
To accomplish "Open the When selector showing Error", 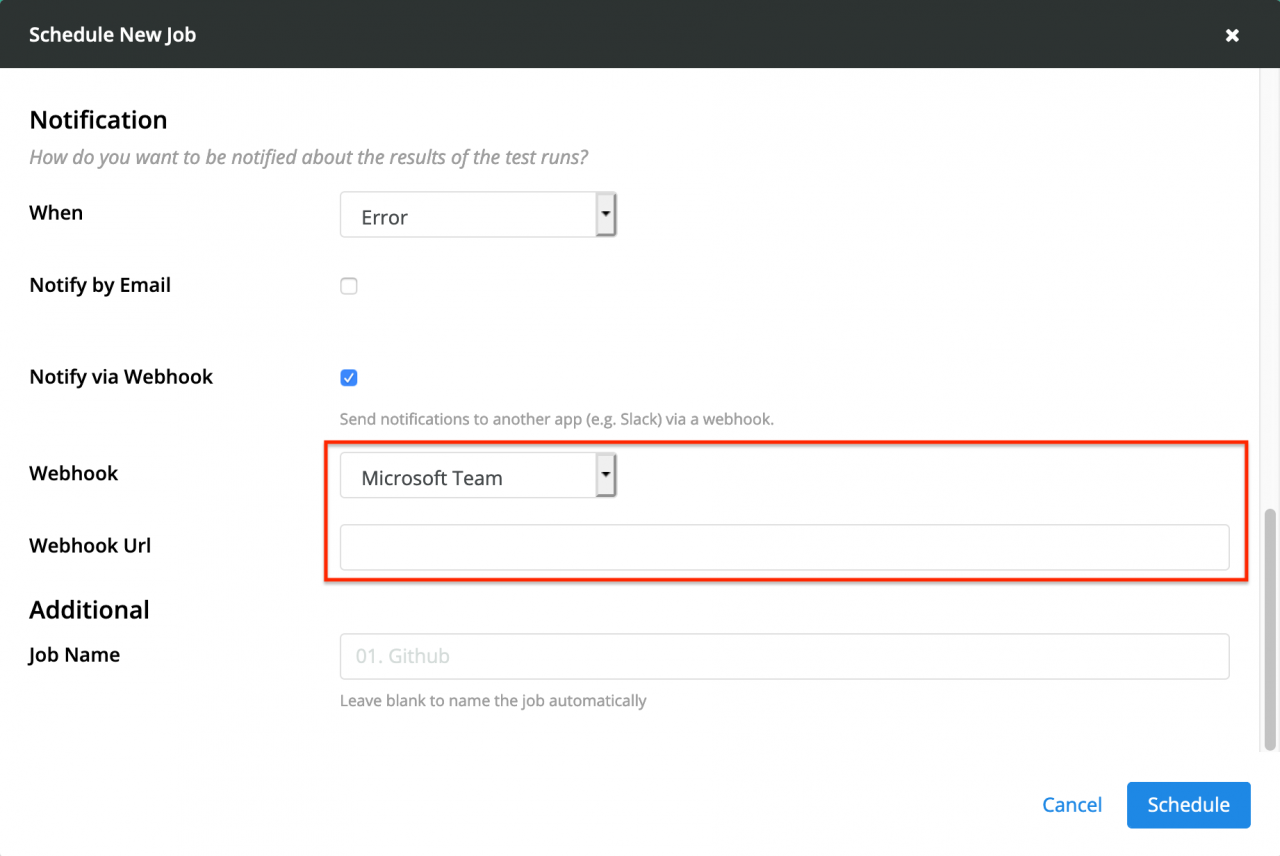I will pyautogui.click(x=468, y=216).
